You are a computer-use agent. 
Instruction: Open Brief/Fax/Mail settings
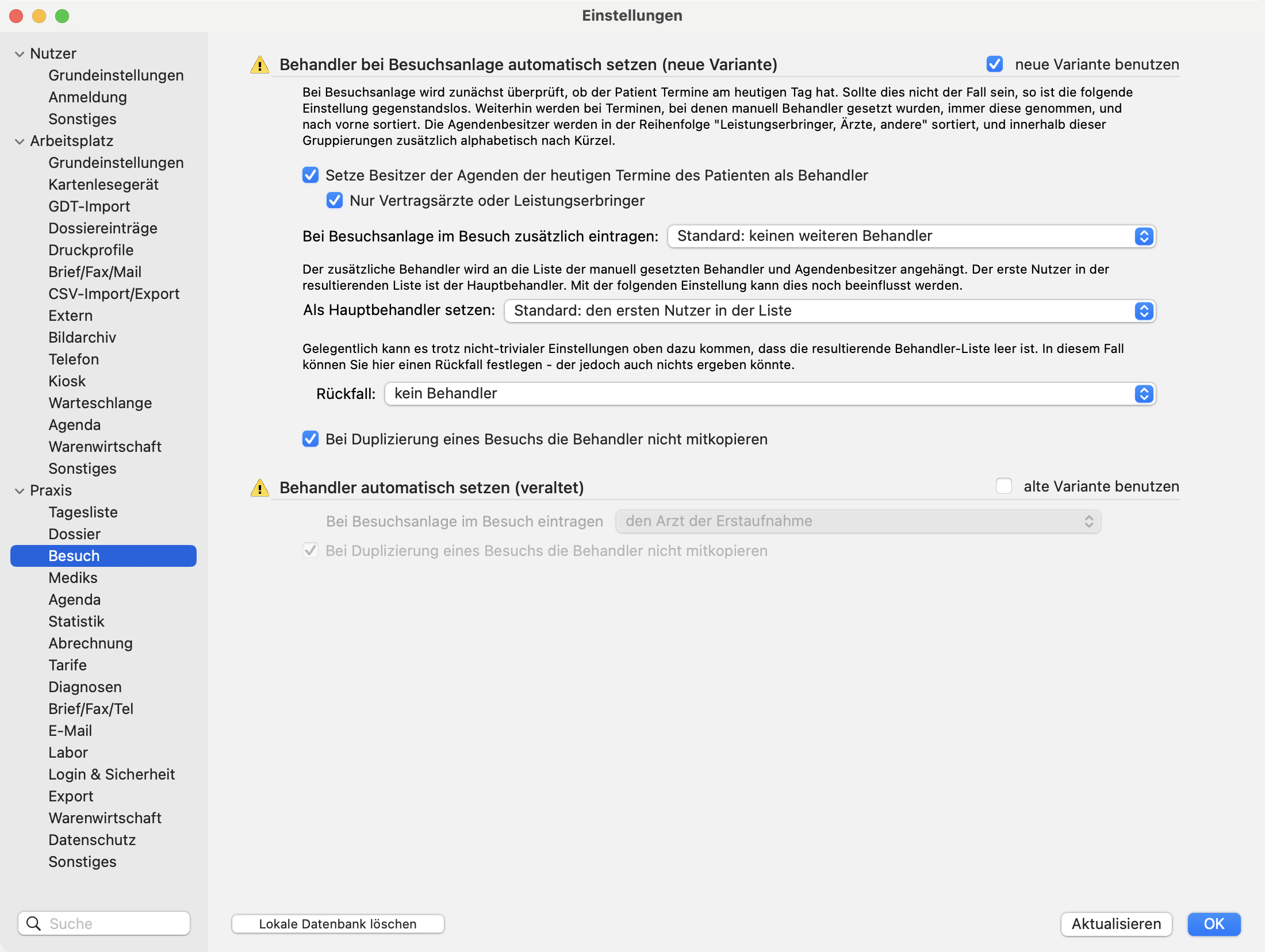point(95,272)
